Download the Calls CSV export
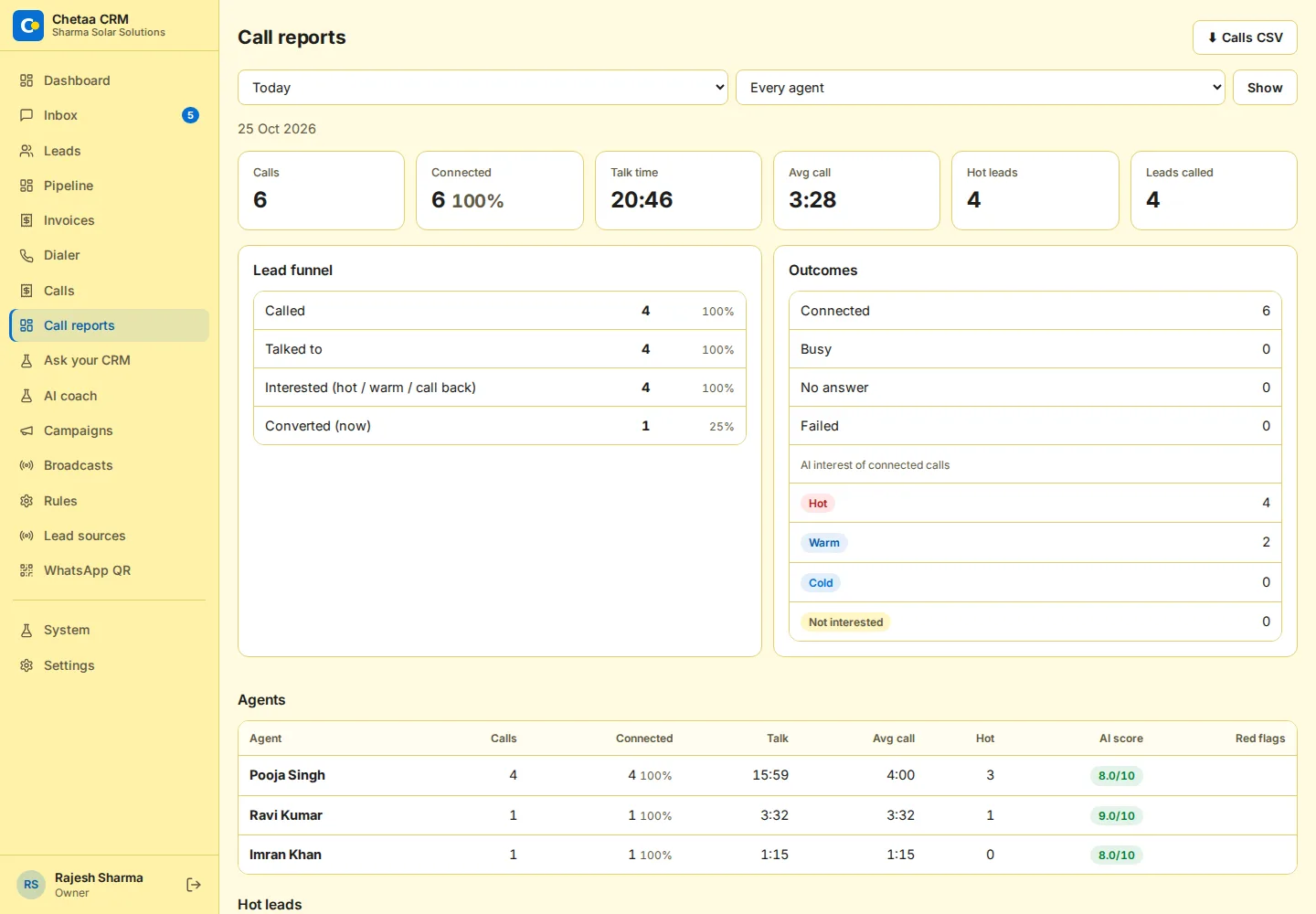 click(x=1245, y=37)
